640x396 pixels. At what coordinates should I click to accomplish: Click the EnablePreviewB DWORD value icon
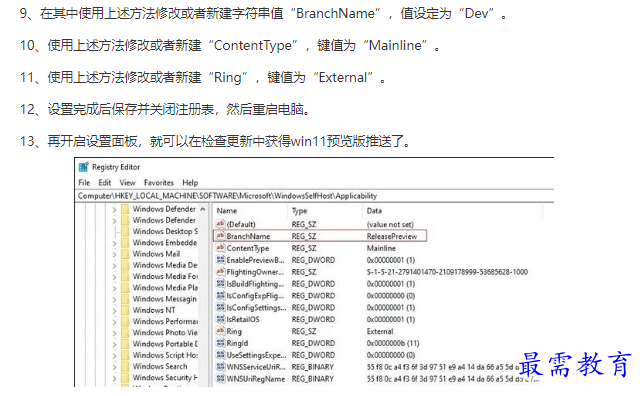point(220,260)
